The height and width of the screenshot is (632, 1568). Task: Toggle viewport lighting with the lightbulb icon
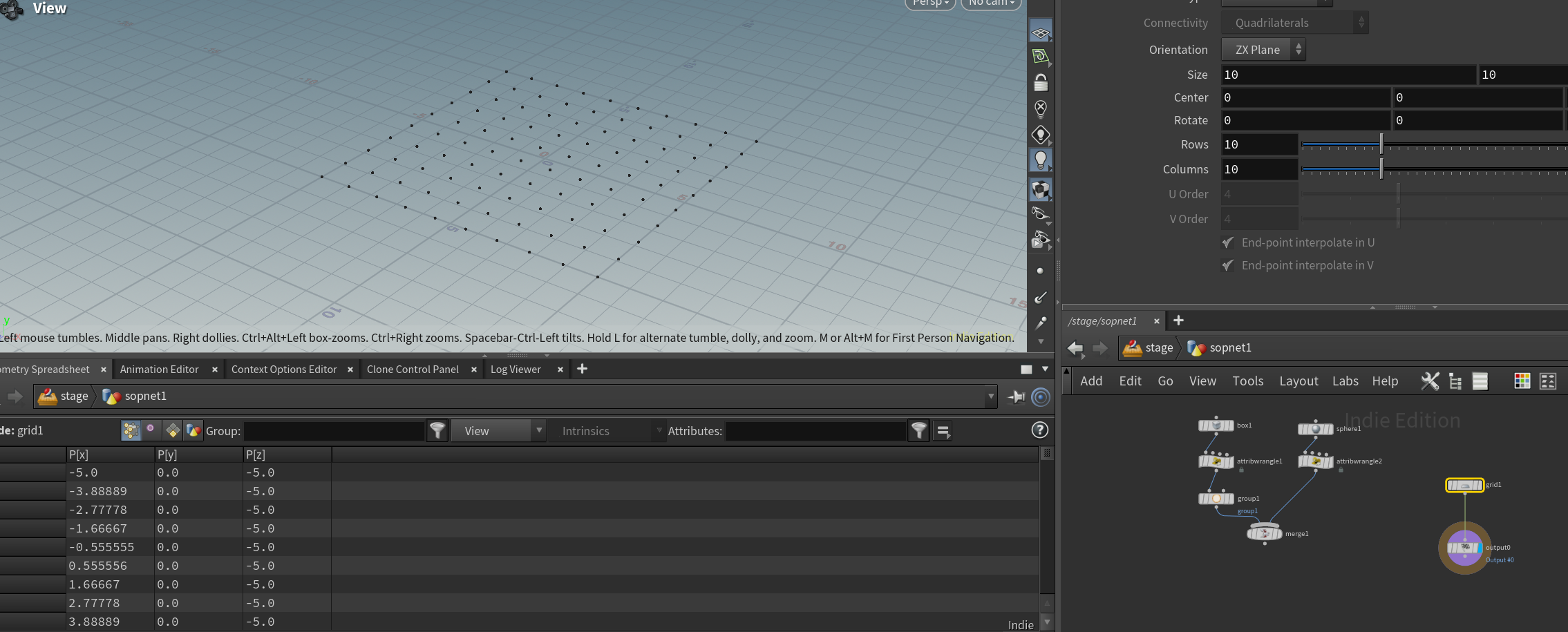click(x=1040, y=160)
